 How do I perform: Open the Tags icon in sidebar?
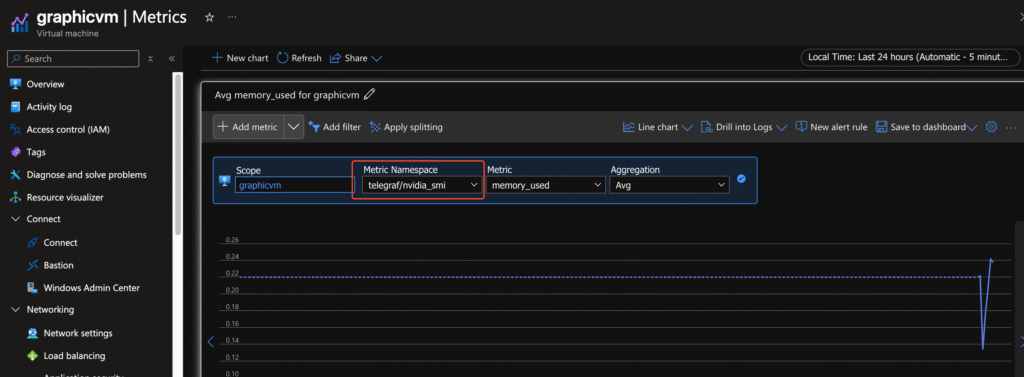pos(16,152)
